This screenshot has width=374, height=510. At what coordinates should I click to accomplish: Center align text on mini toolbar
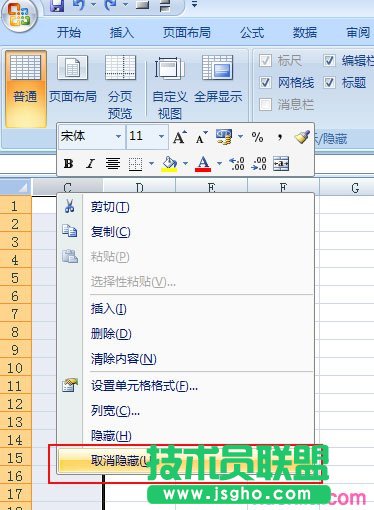pos(113,164)
